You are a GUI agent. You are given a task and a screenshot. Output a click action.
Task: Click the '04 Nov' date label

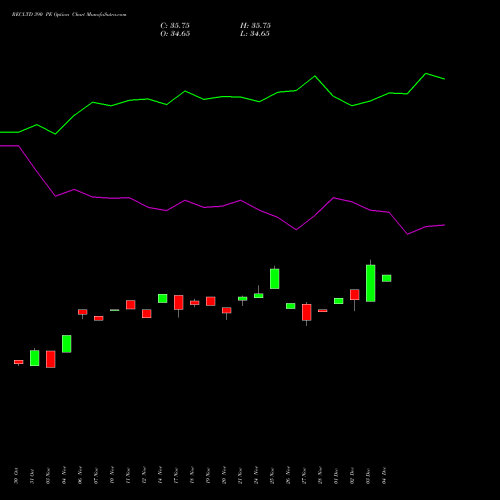pos(64,476)
